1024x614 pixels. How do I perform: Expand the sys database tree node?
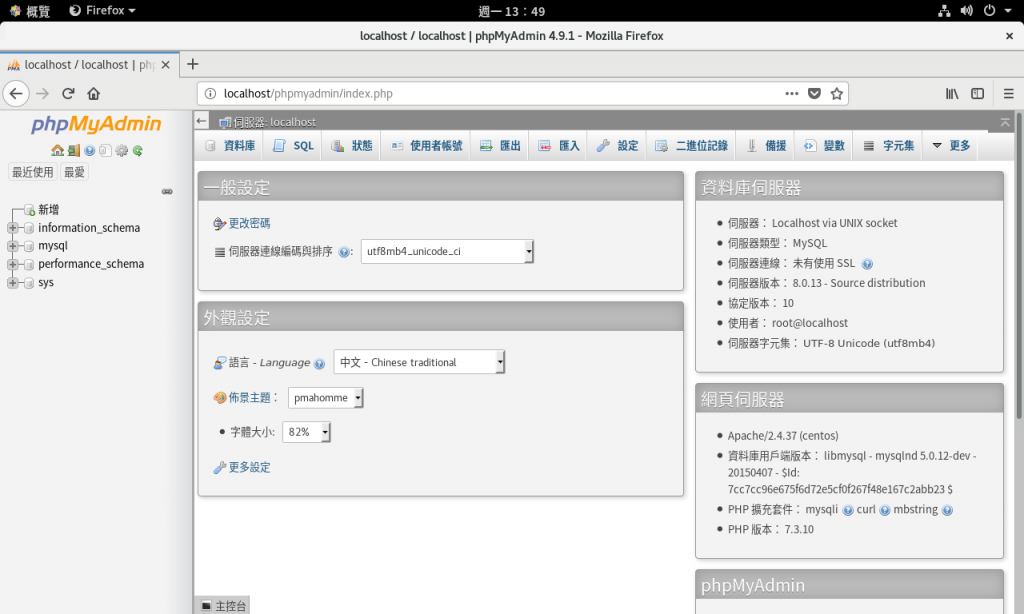pos(12,283)
